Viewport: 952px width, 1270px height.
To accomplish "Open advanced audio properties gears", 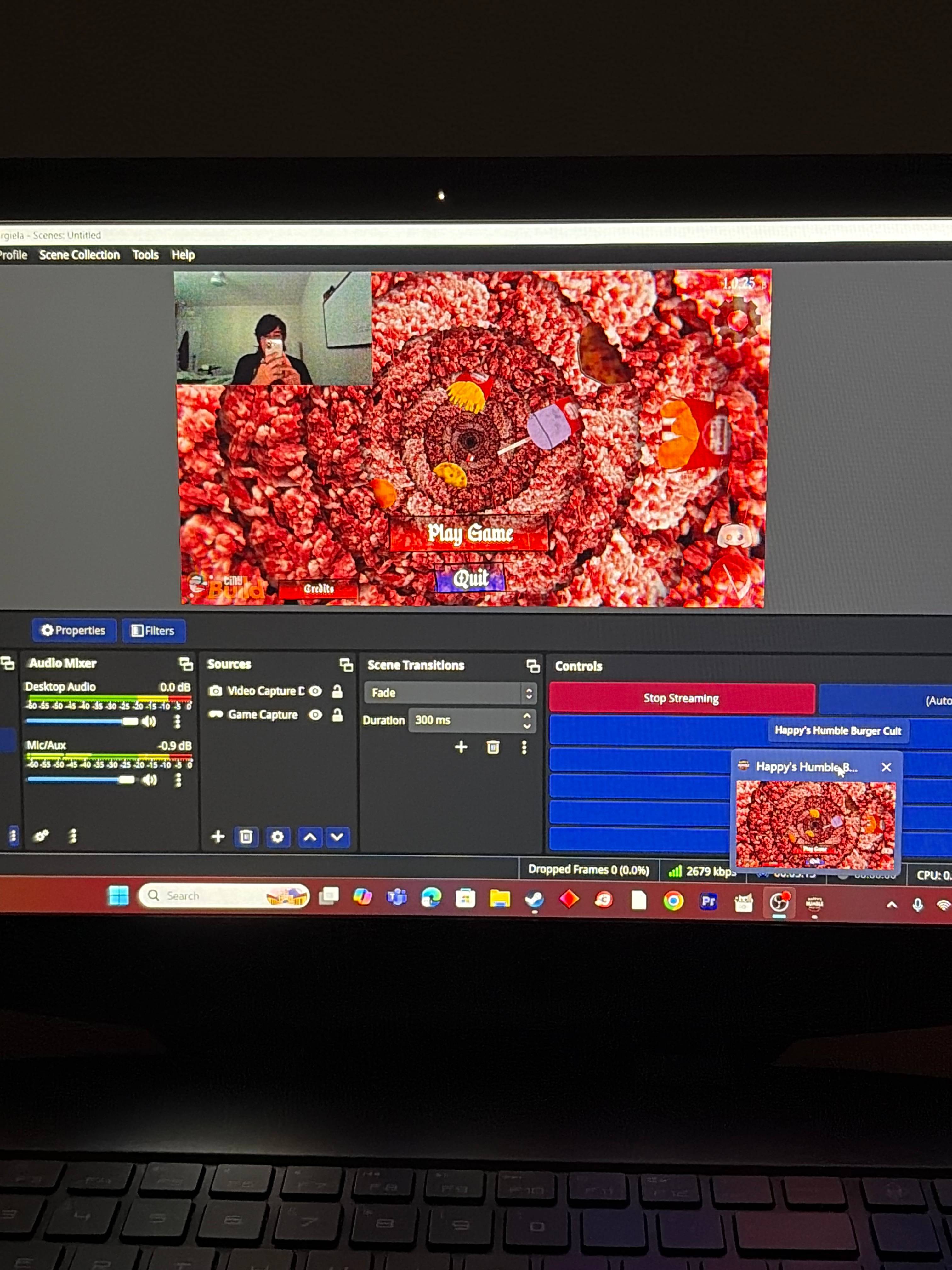I will pyautogui.click(x=41, y=836).
